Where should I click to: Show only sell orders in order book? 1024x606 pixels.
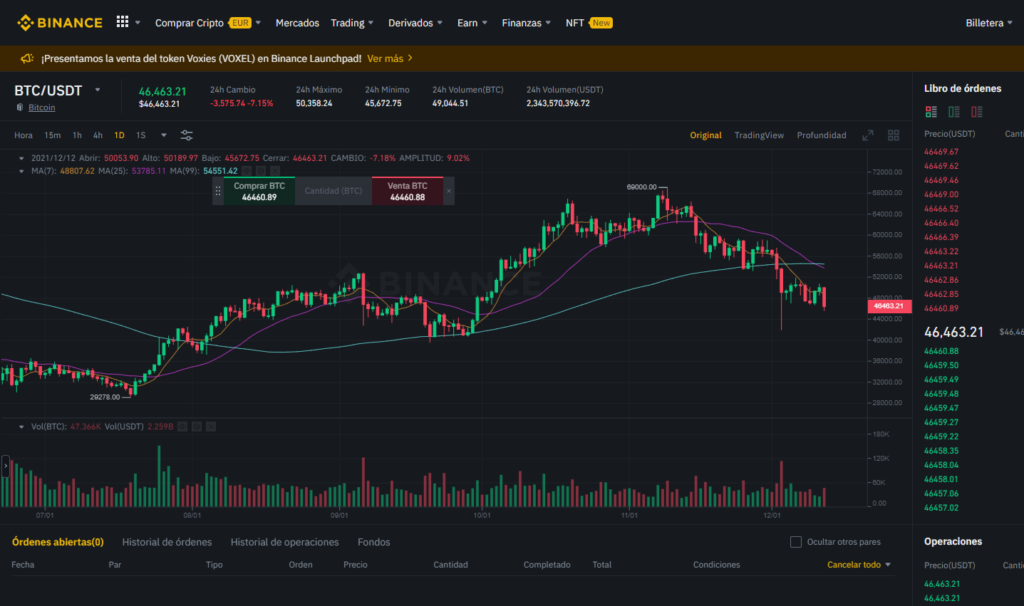(x=977, y=112)
